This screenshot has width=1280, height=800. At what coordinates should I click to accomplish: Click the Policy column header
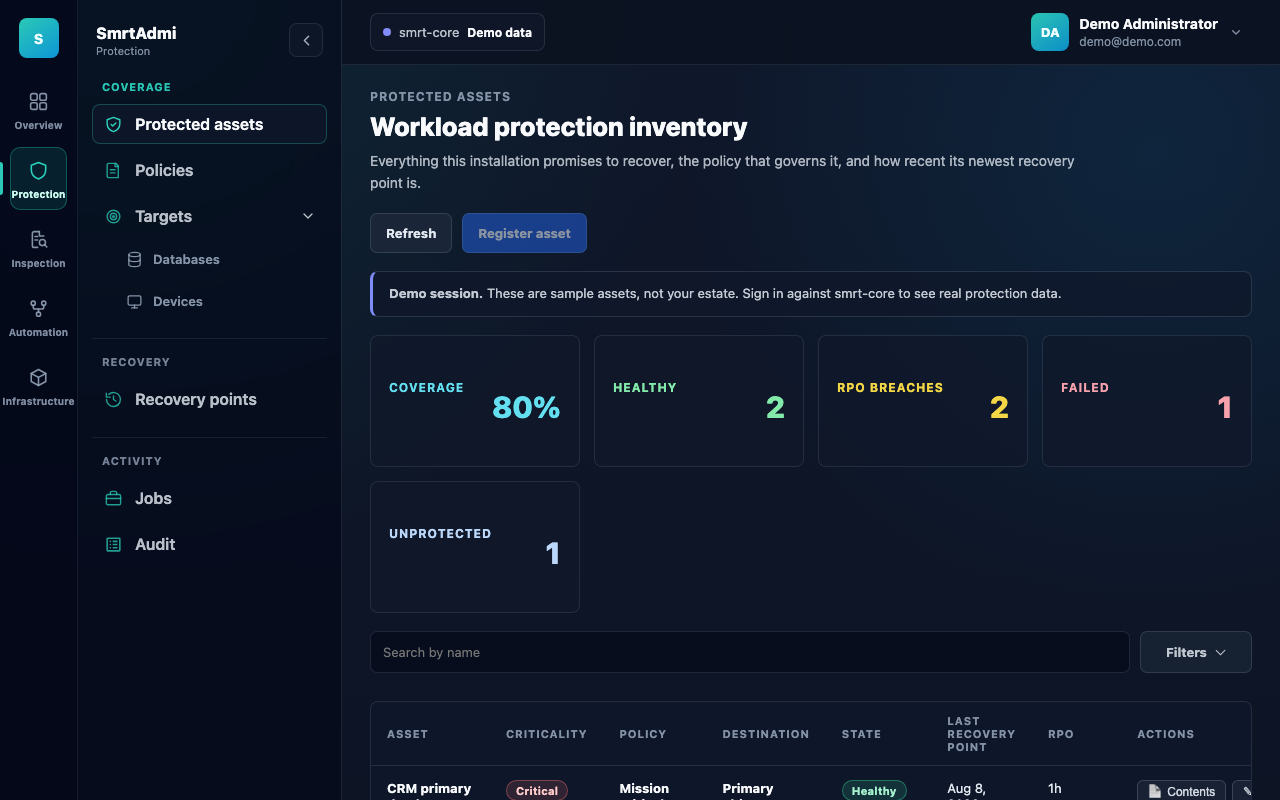pyautogui.click(x=643, y=734)
